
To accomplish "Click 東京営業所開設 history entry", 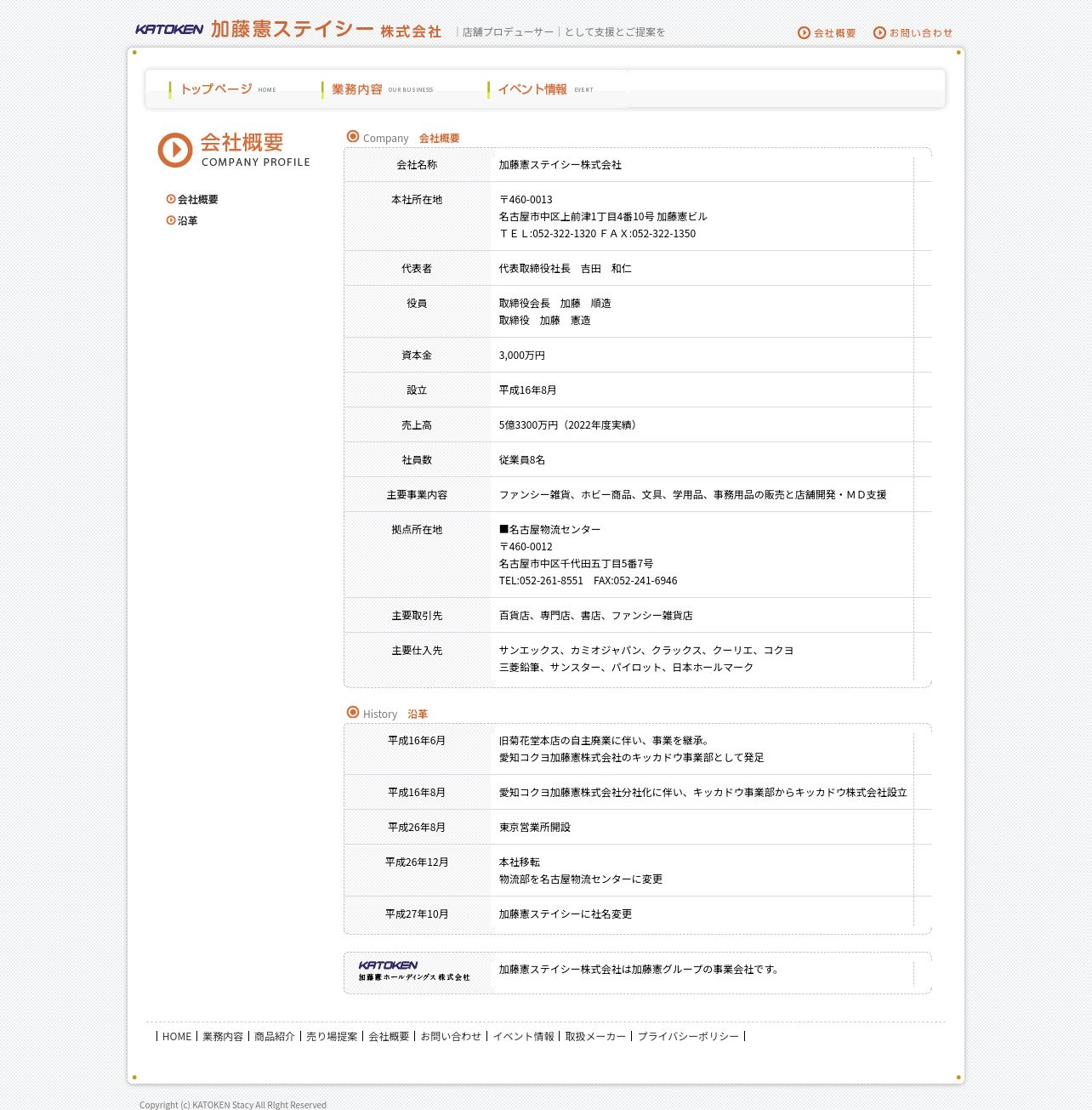I will tap(535, 828).
